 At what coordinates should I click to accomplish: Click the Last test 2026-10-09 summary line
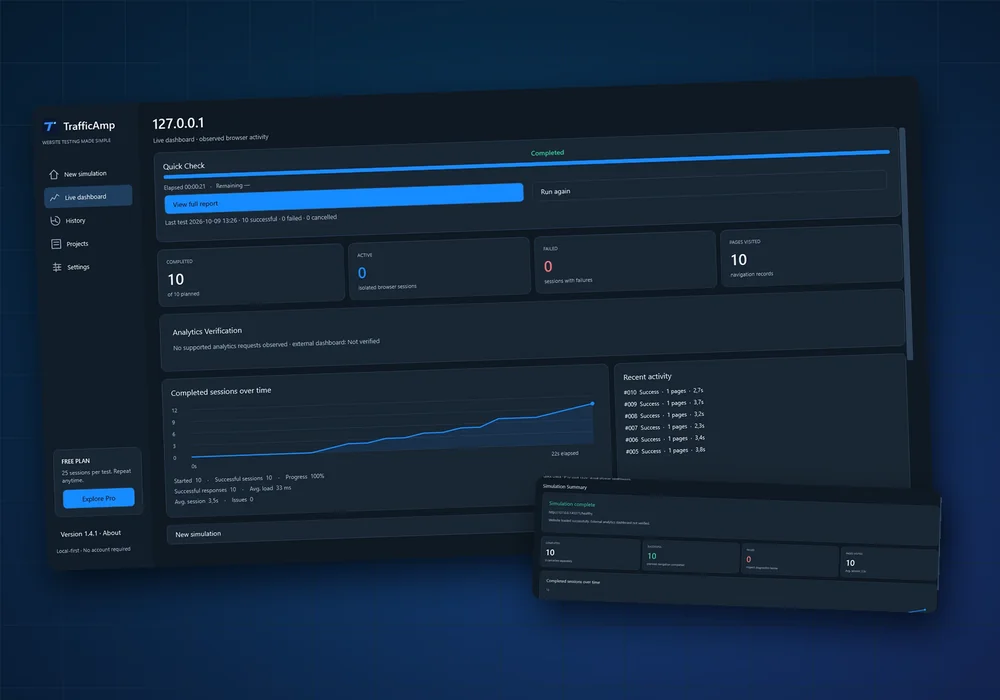(251, 220)
